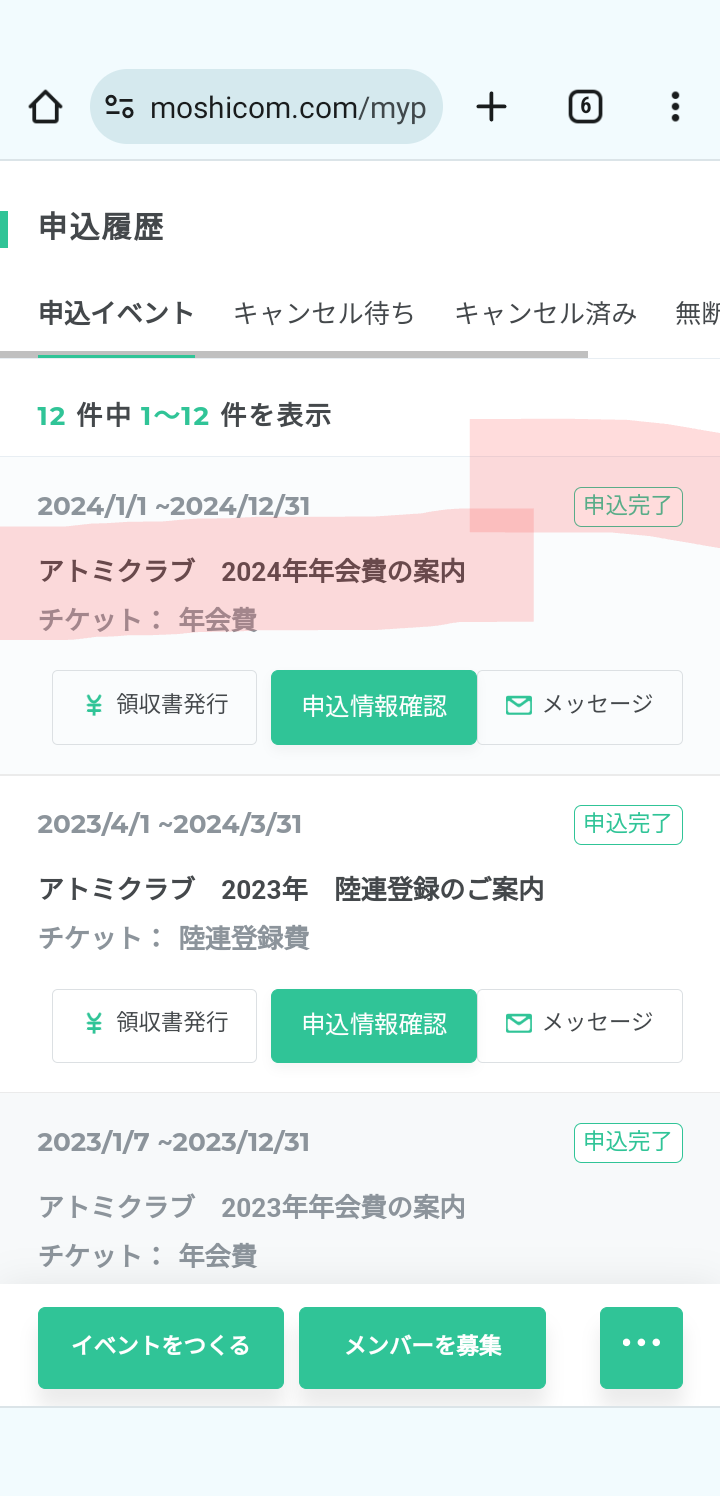The width and height of the screenshot is (720, 1496).
Task: Select the 申込イベント tab
Action: tap(116, 314)
